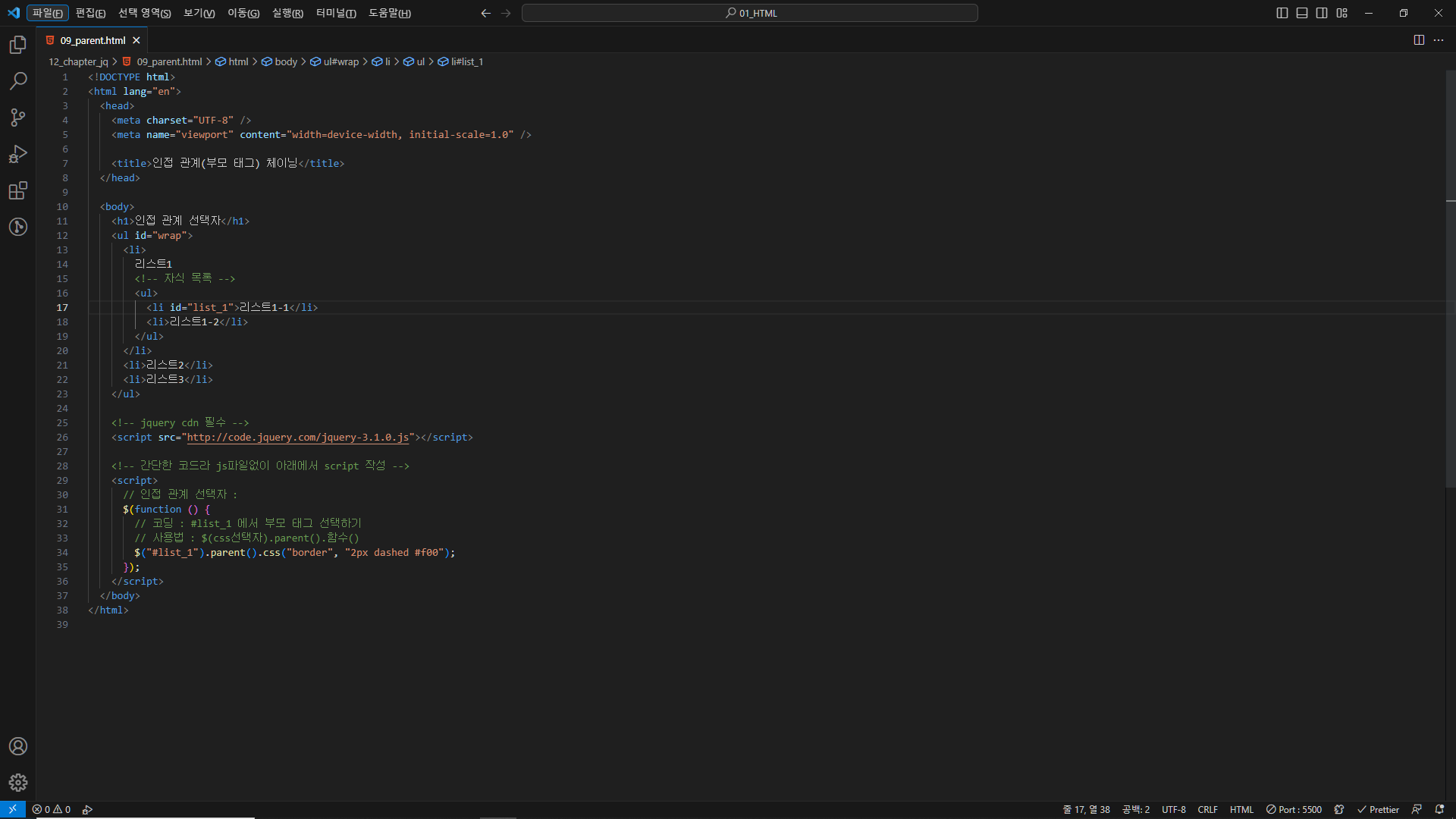Open the HTML language mode selector
The width and height of the screenshot is (1456, 819).
tap(1241, 810)
